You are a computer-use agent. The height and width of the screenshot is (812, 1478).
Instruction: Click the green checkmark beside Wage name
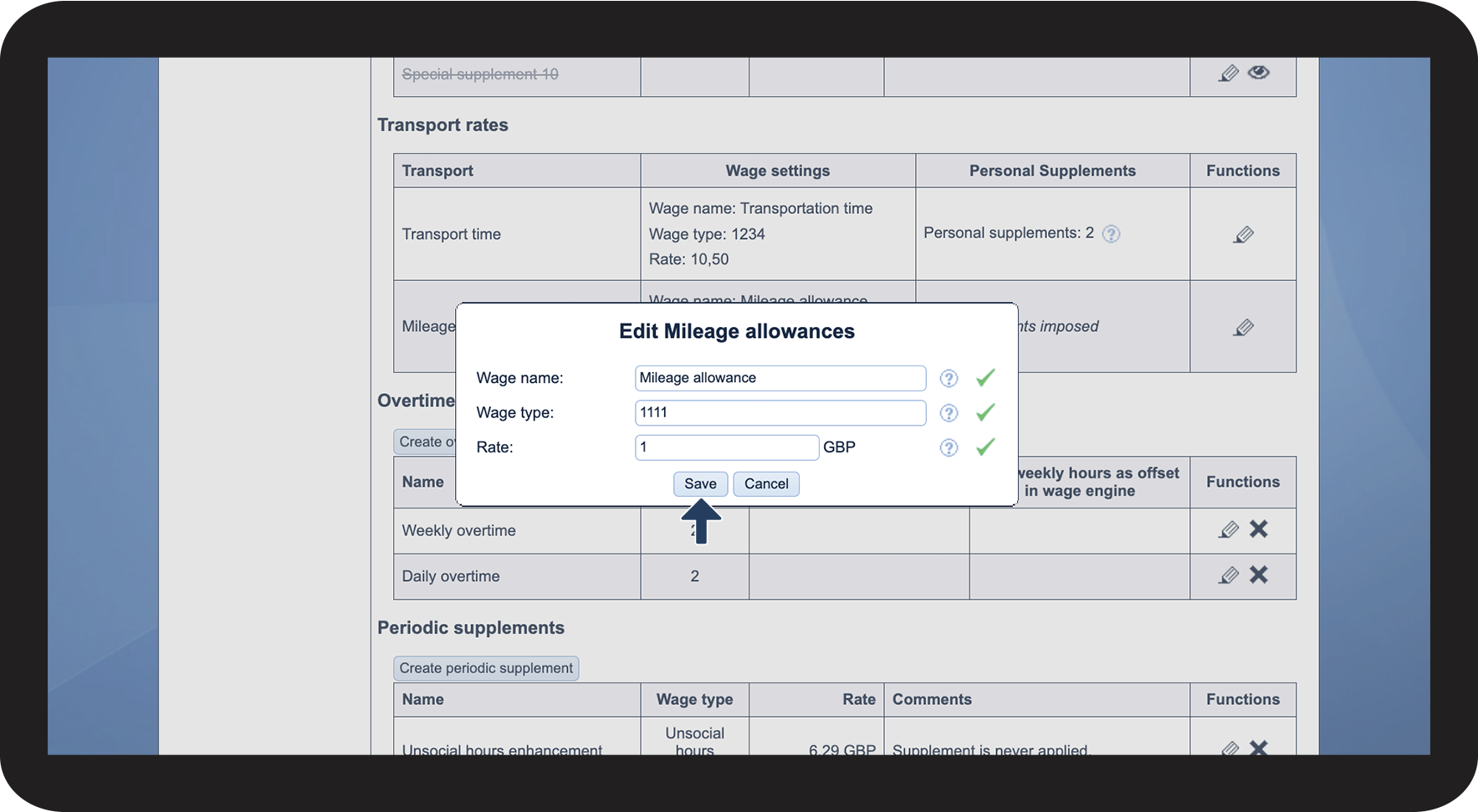tap(985, 378)
